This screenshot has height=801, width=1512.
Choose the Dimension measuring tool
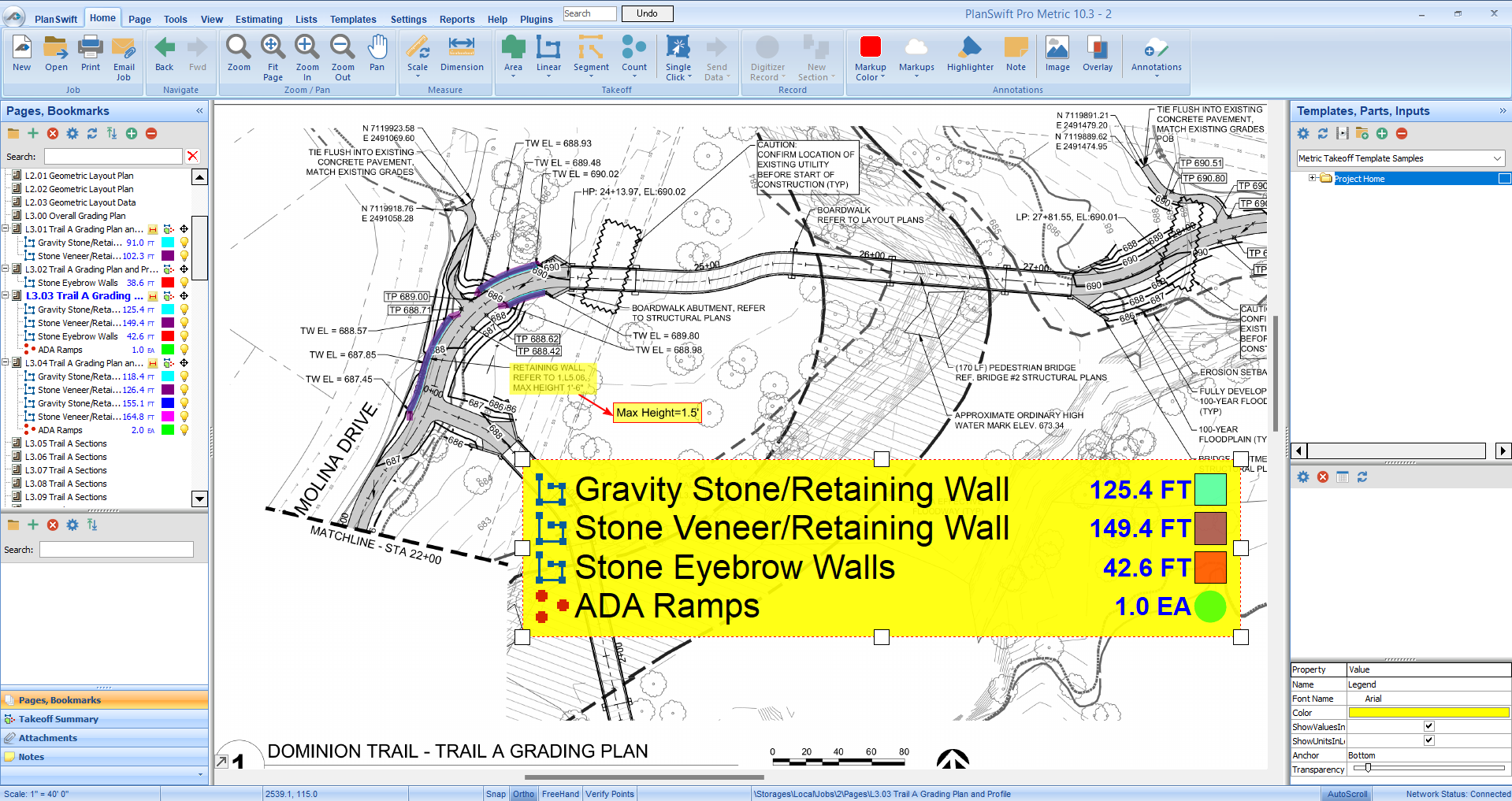point(462,54)
